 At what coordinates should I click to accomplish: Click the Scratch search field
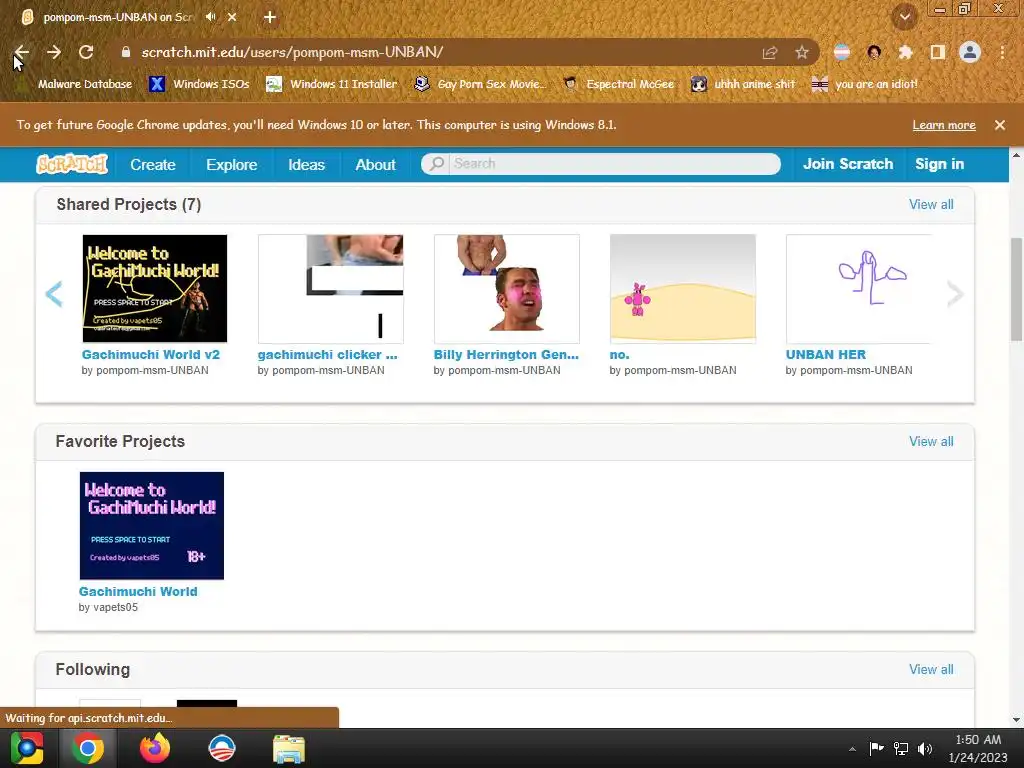pyautogui.click(x=614, y=164)
